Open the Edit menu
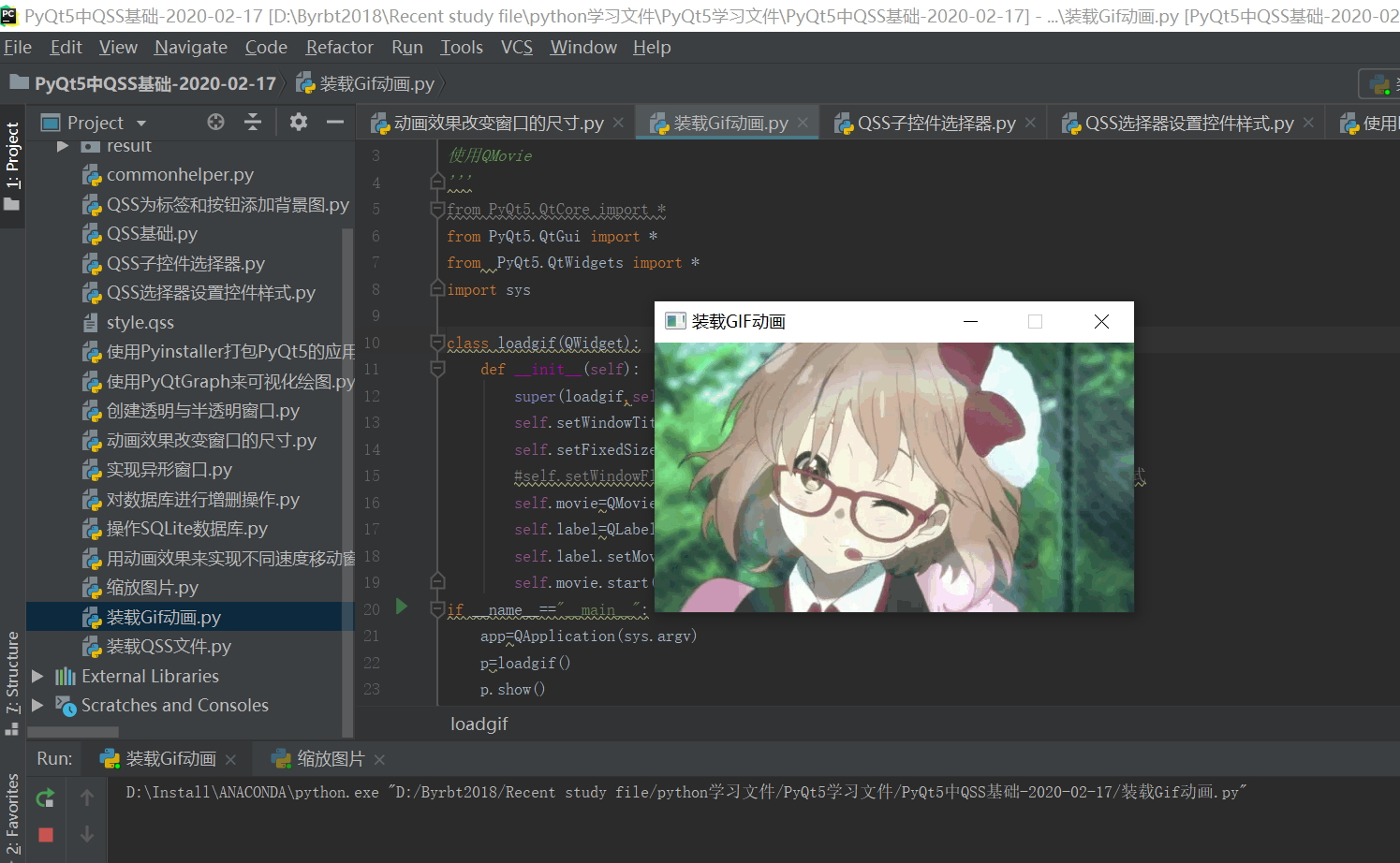1400x863 pixels. tap(66, 47)
